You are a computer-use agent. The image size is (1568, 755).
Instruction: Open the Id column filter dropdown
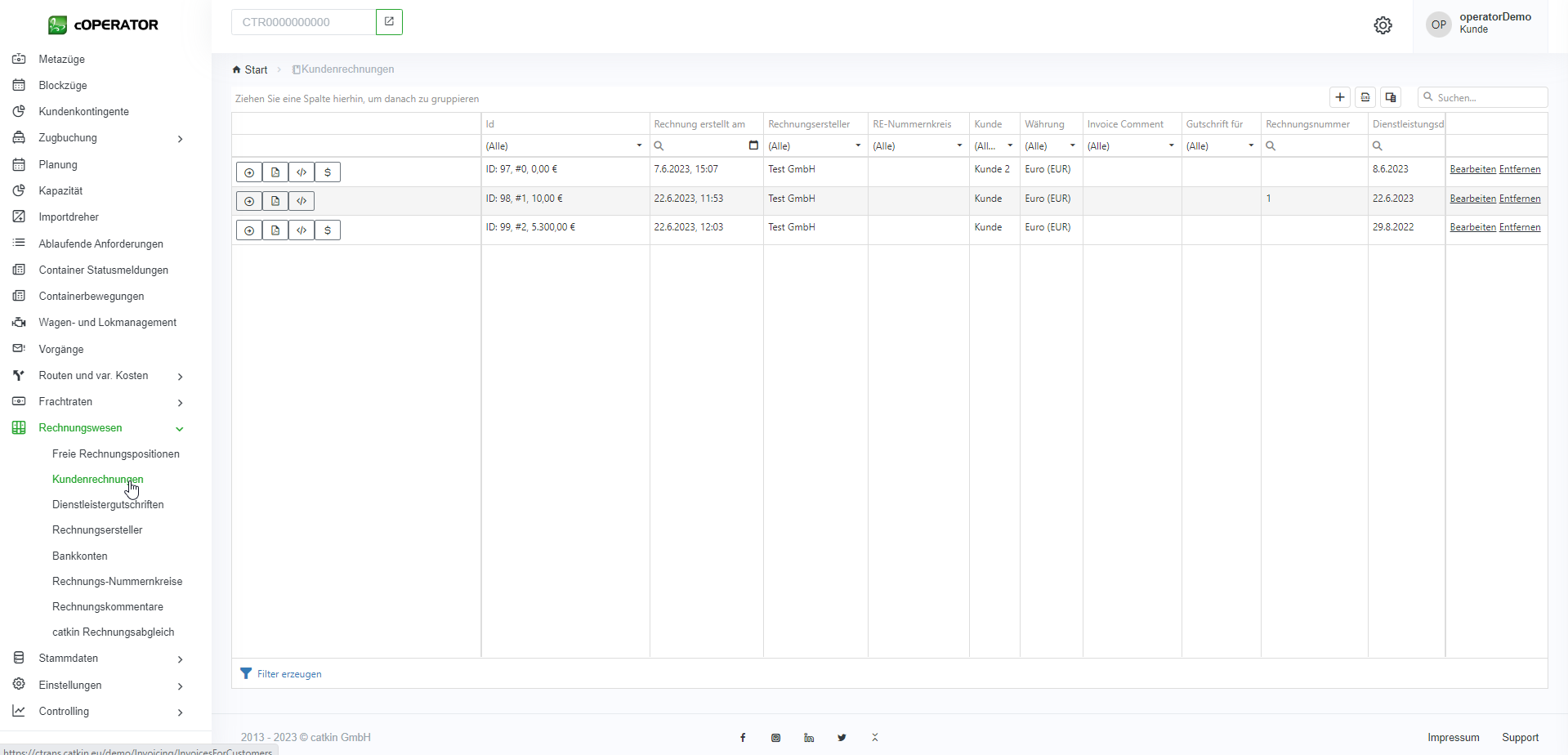coord(639,145)
